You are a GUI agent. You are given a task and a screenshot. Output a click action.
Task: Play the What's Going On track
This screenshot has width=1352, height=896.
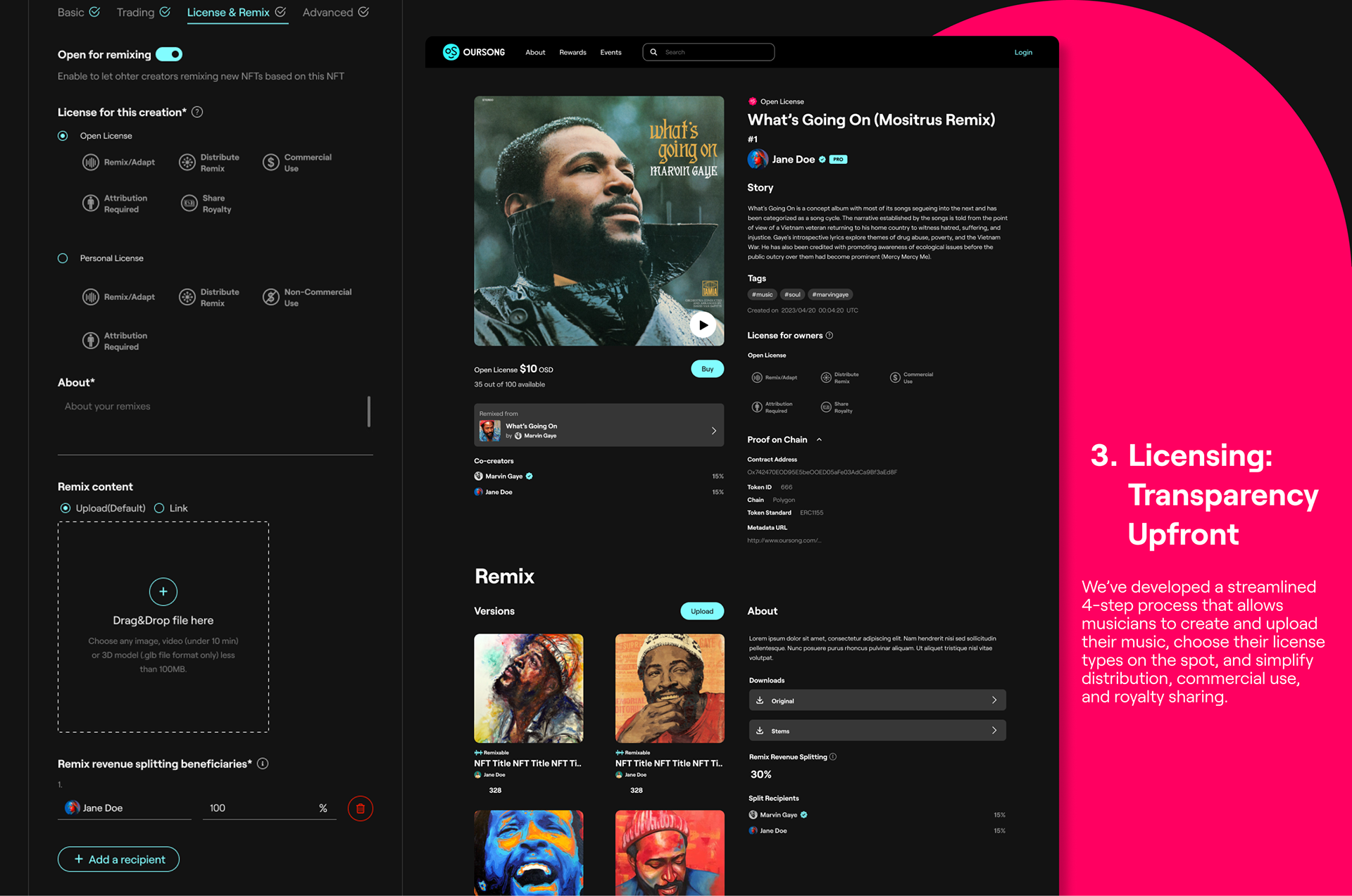[703, 325]
